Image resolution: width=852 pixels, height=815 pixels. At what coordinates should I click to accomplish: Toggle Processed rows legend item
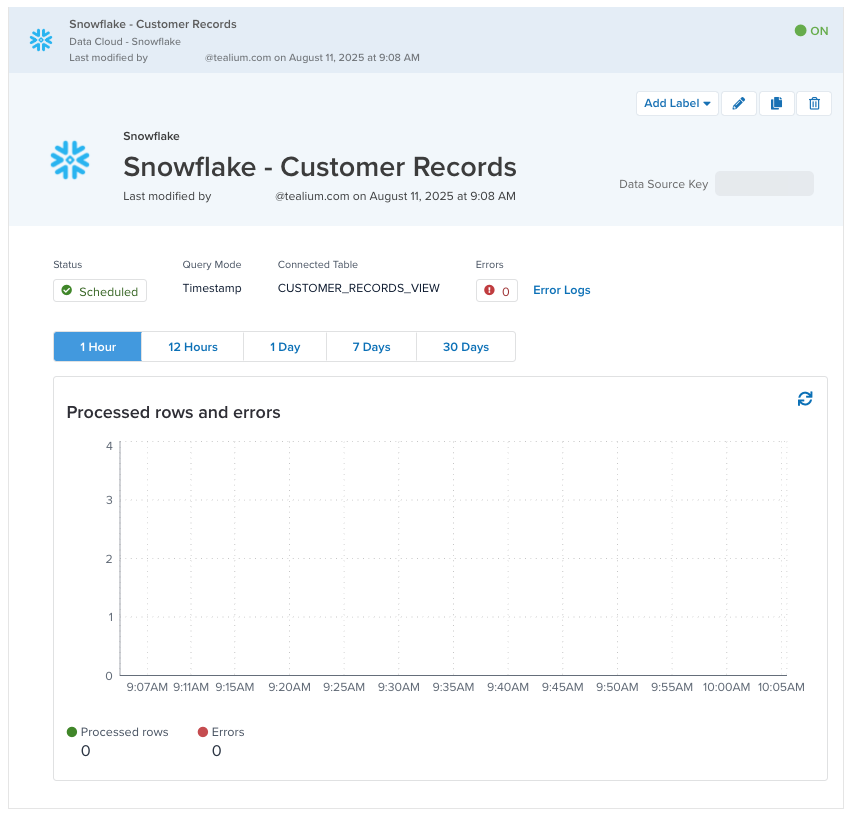point(117,732)
